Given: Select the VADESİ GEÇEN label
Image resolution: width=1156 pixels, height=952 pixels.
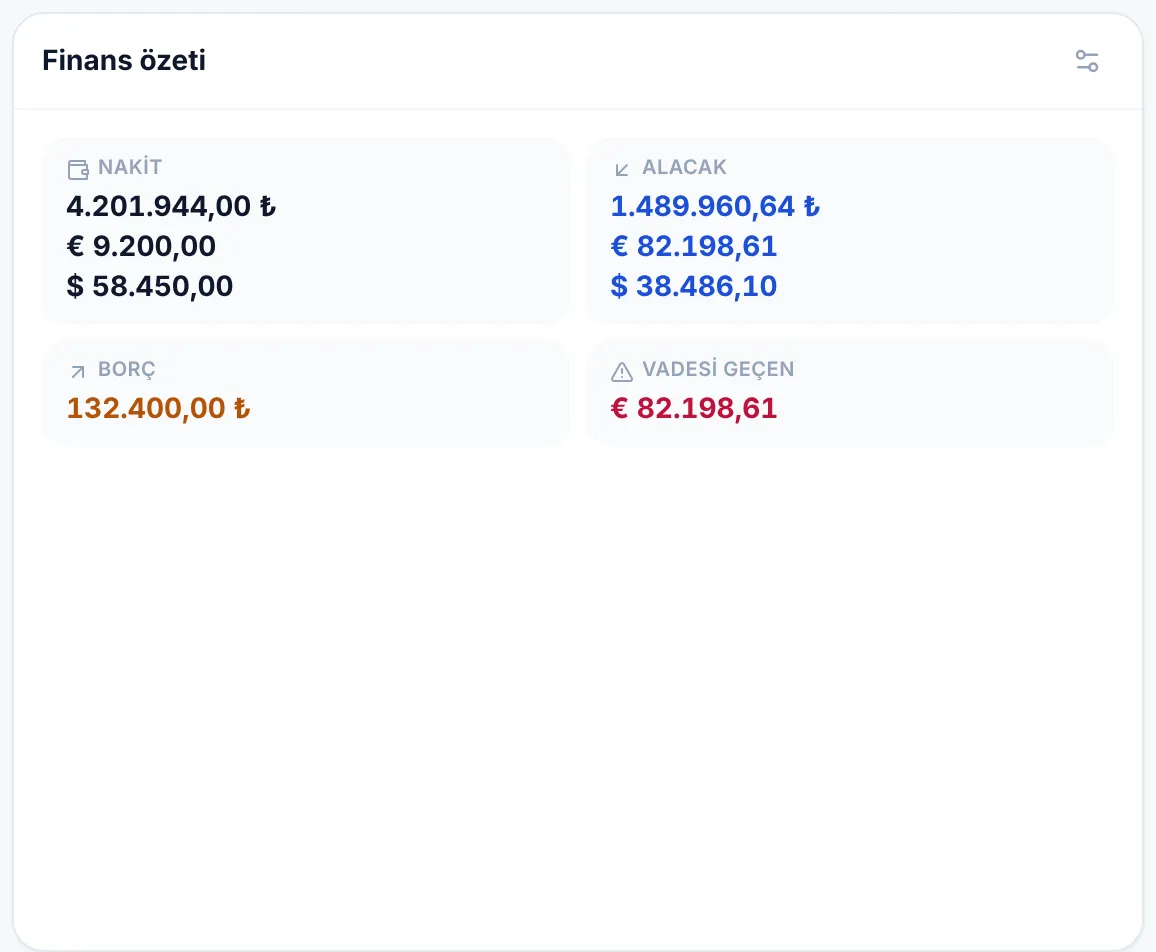Looking at the screenshot, I should (x=718, y=369).
